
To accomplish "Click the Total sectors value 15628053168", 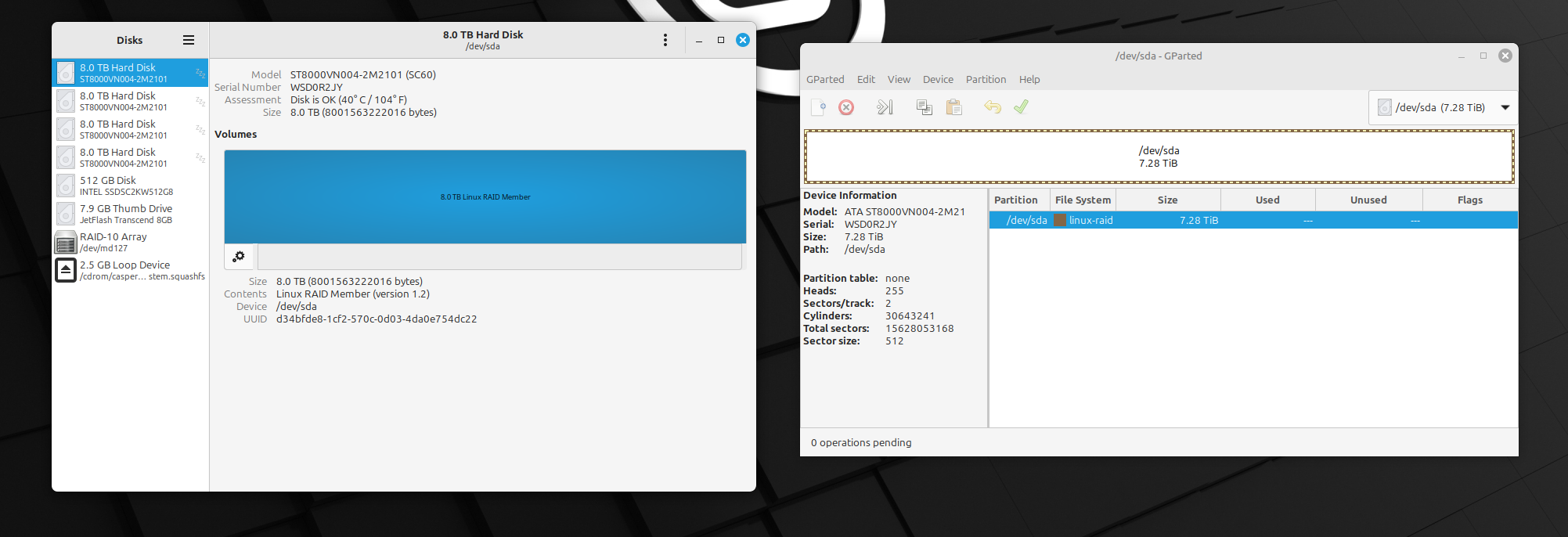I will (x=920, y=328).
